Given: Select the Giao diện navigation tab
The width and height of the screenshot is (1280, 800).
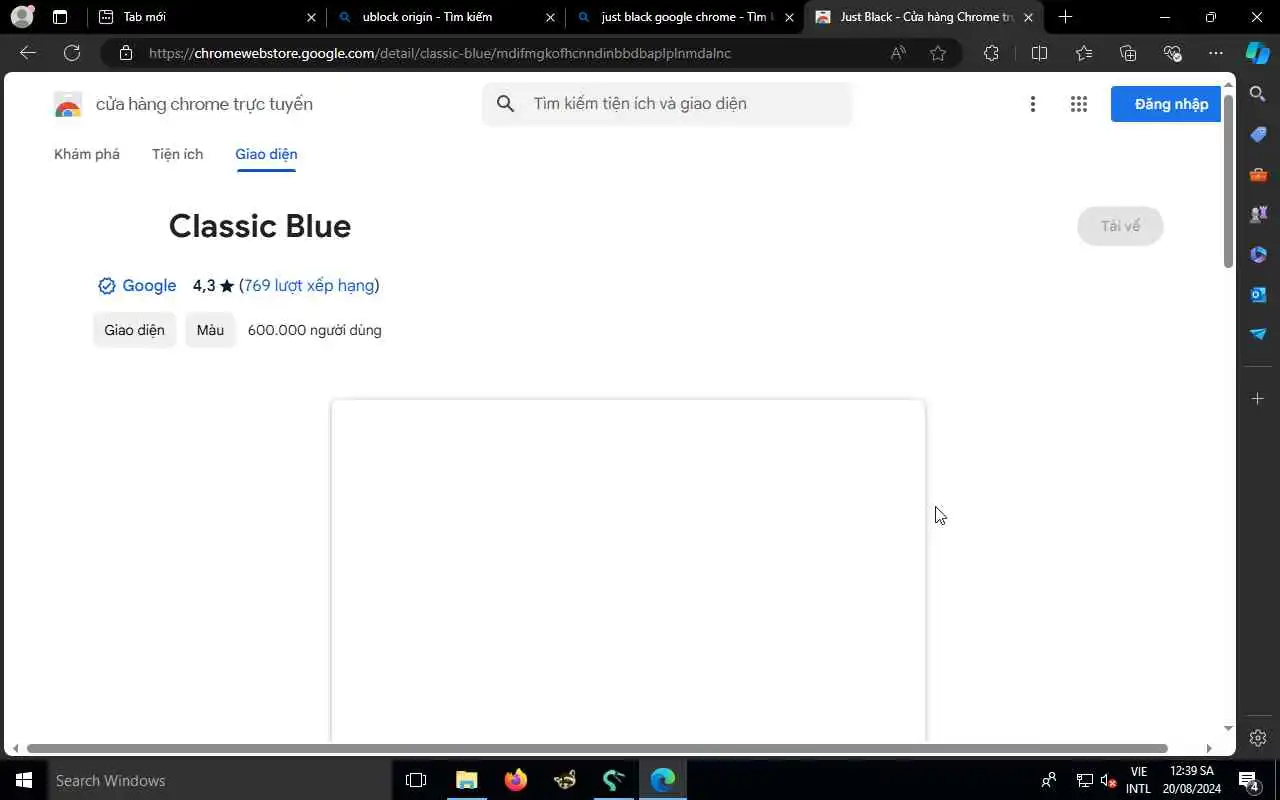Looking at the screenshot, I should click(266, 154).
